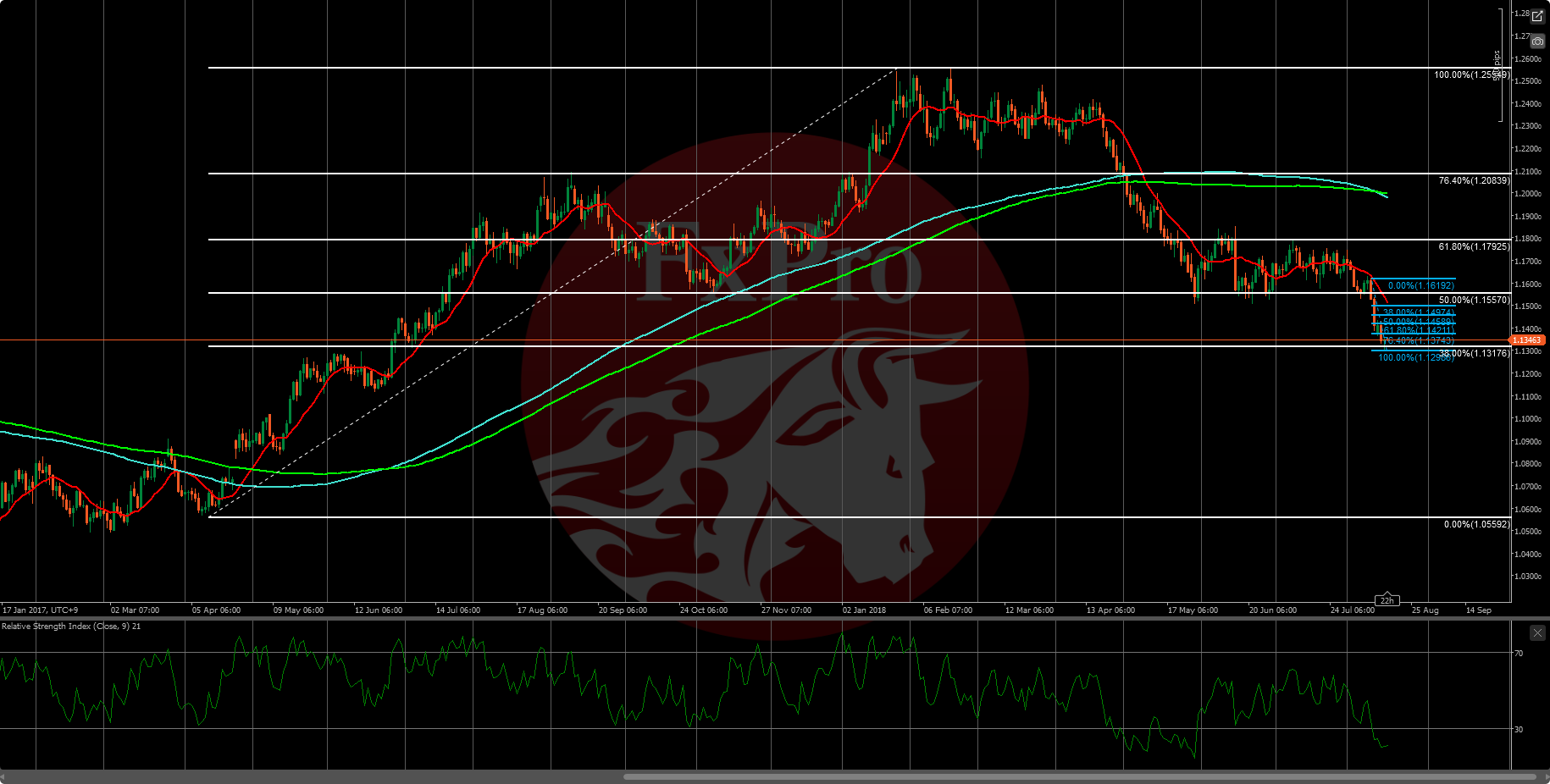Click the 05 Apr 06:00 date label
The width and height of the screenshot is (1550, 784).
point(216,610)
